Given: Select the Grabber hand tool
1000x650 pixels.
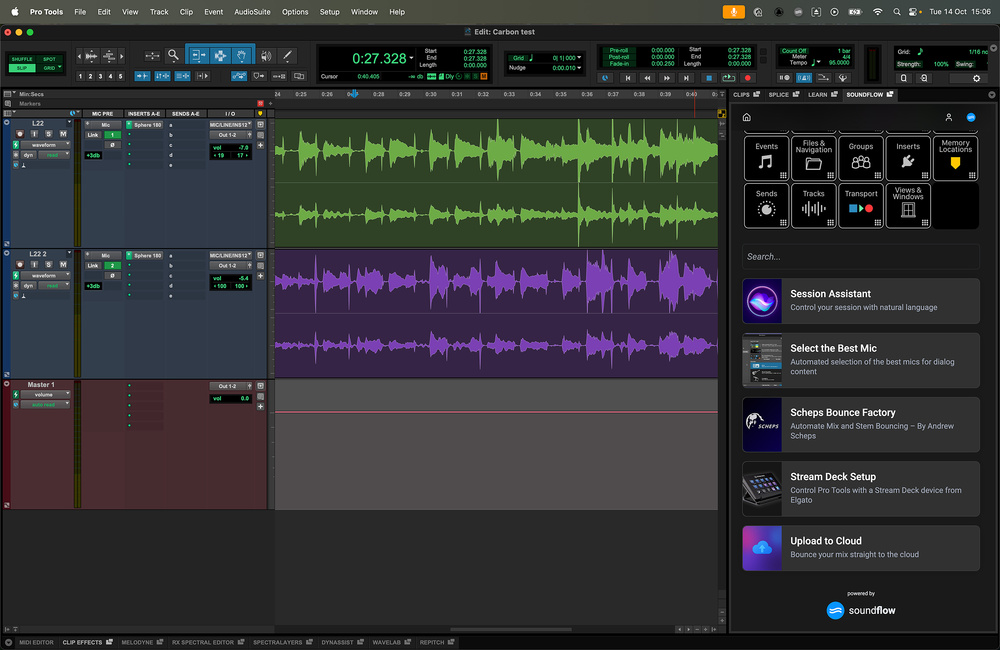Looking at the screenshot, I should [x=241, y=56].
